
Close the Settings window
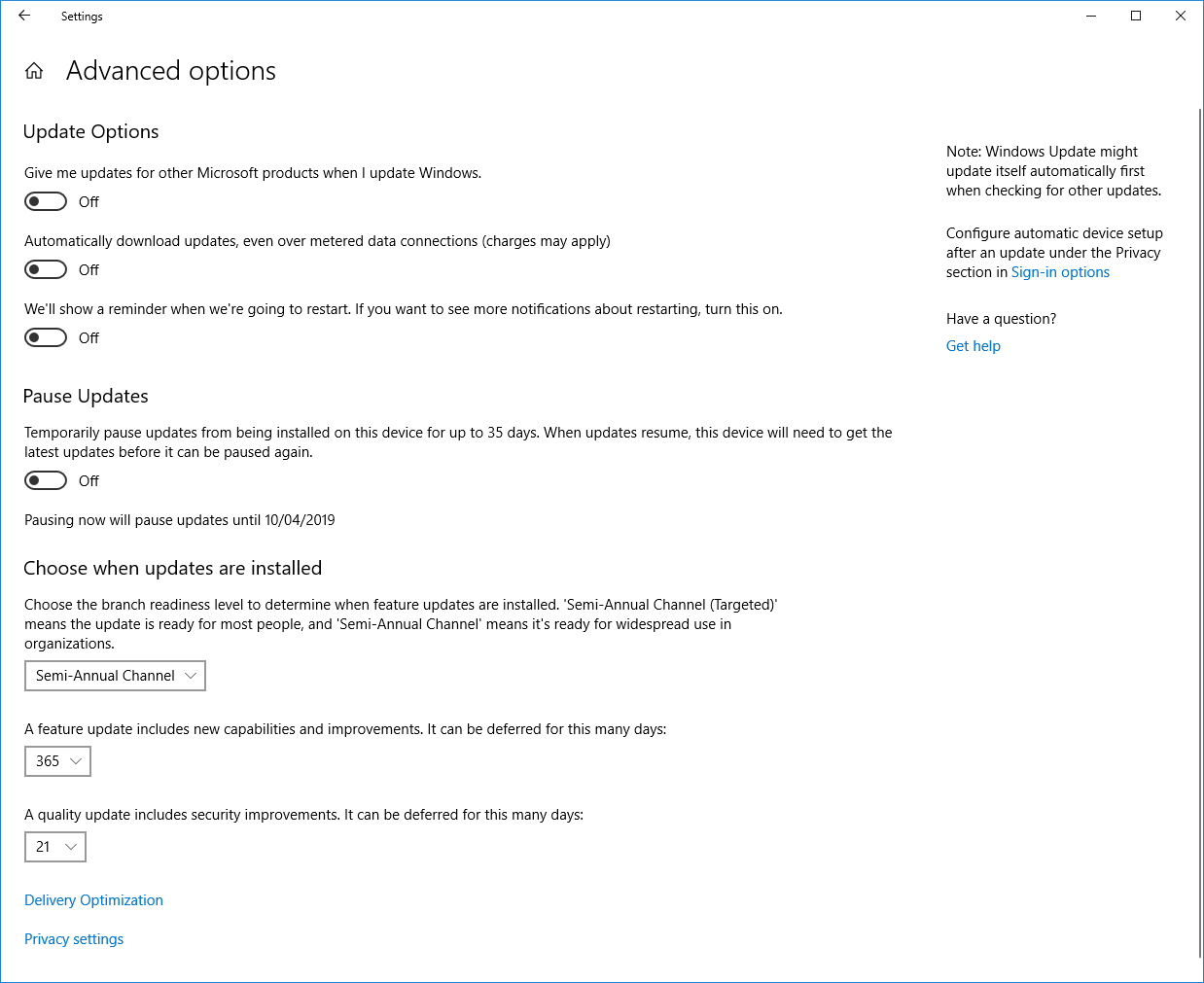tap(1181, 16)
